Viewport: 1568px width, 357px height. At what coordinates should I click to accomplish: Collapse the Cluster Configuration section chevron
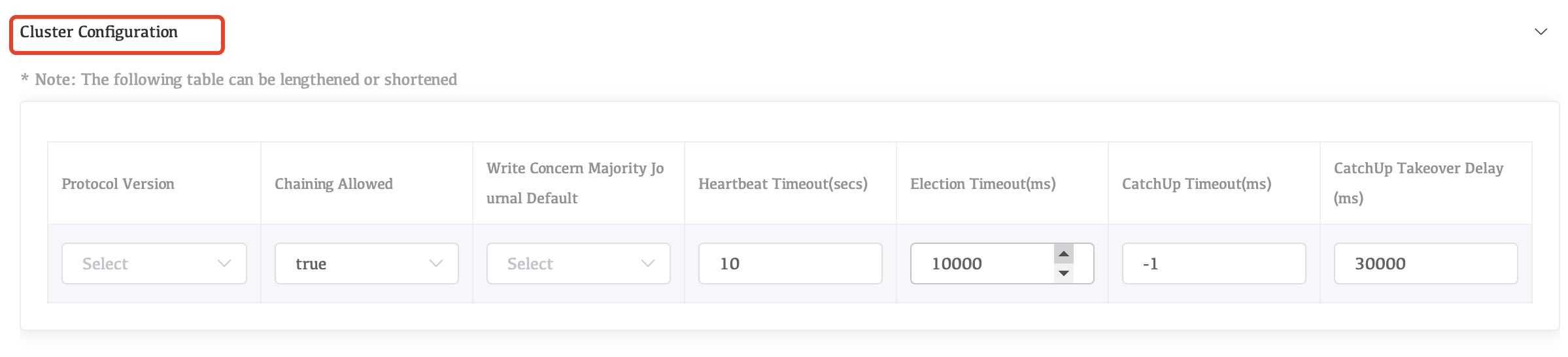(x=1541, y=32)
